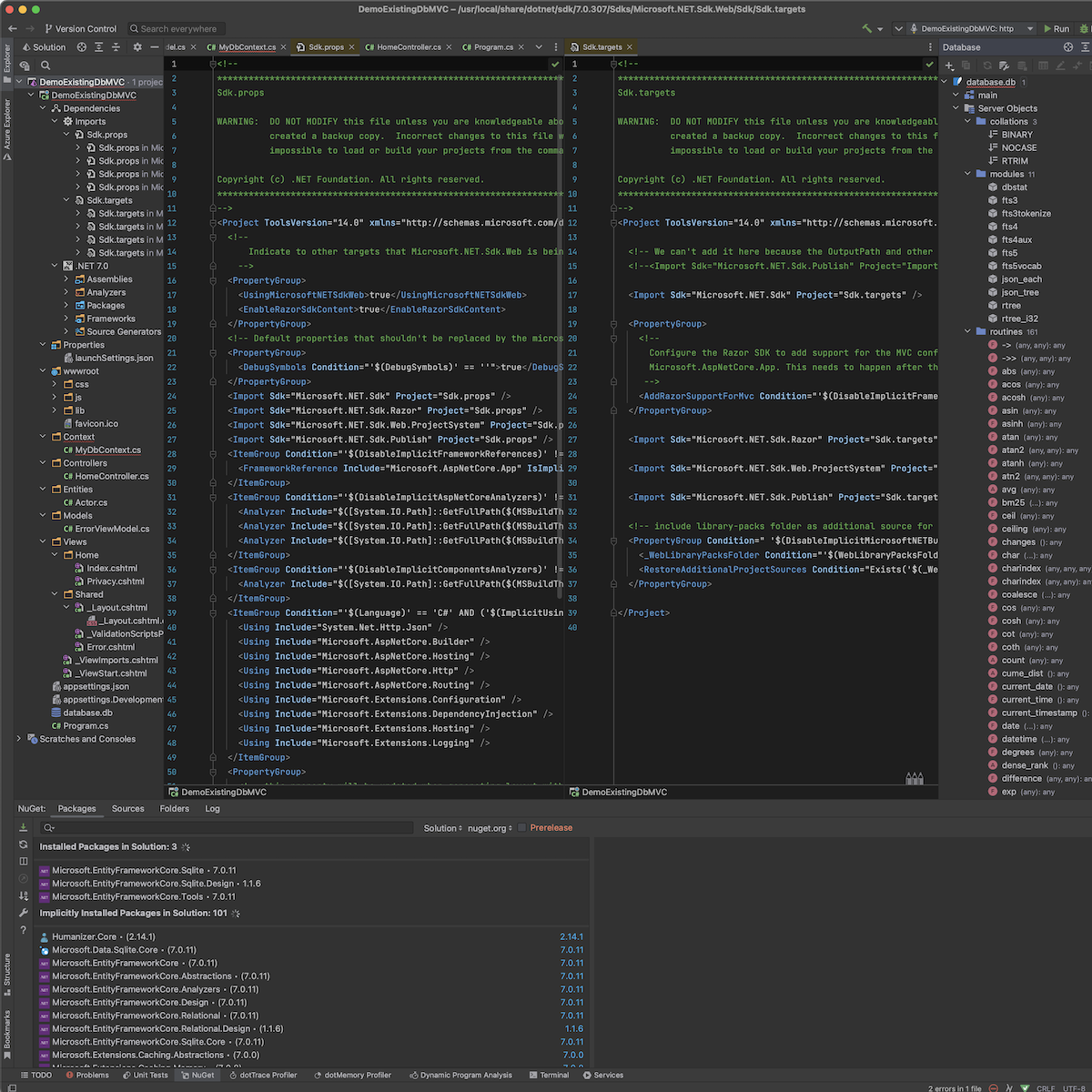The image size is (1092, 1092).
Task: Open Solution explorer settings gear
Action: [137, 46]
